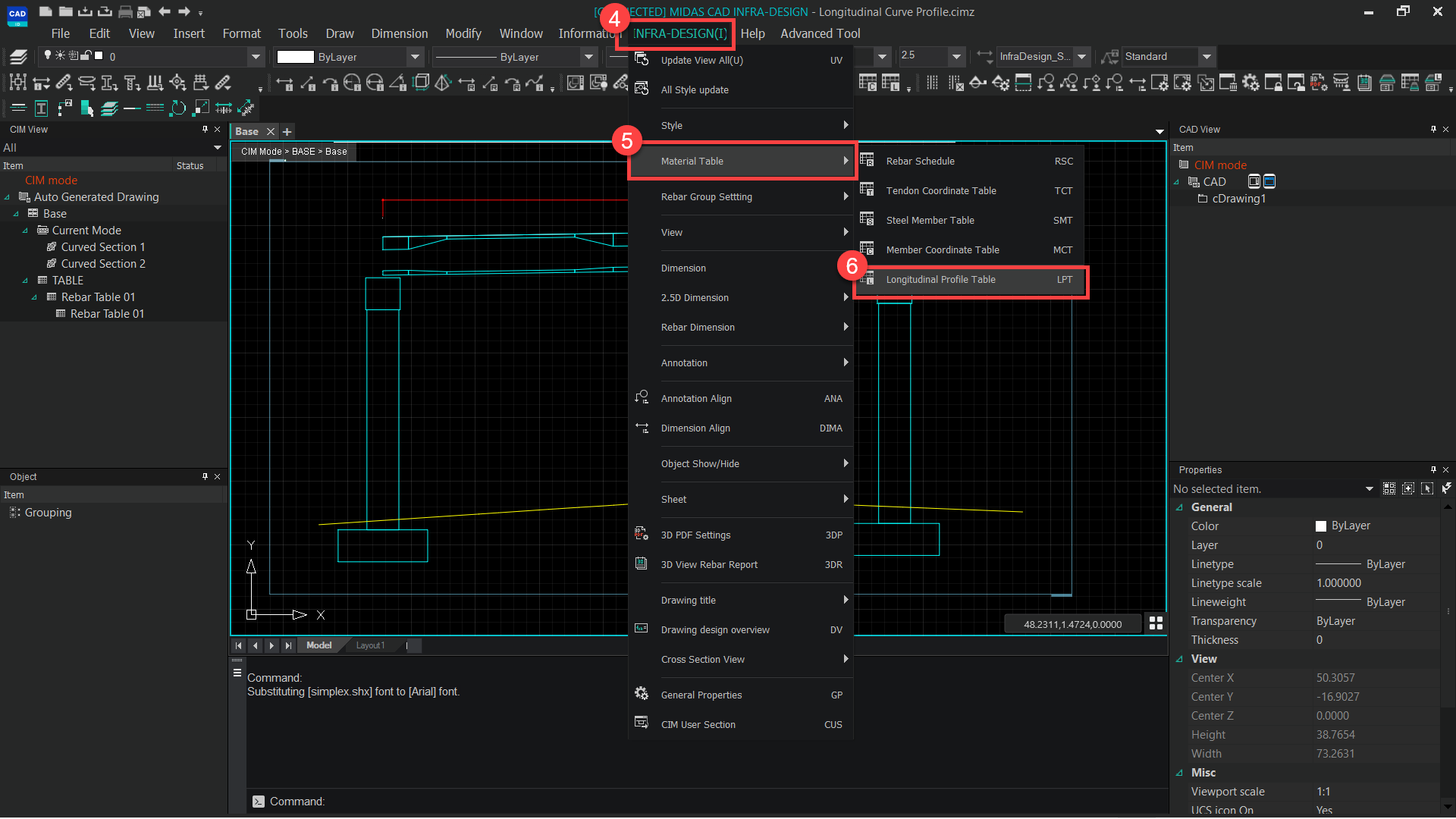Unpin the CIM View panel
The width and height of the screenshot is (1456, 819).
point(205,129)
